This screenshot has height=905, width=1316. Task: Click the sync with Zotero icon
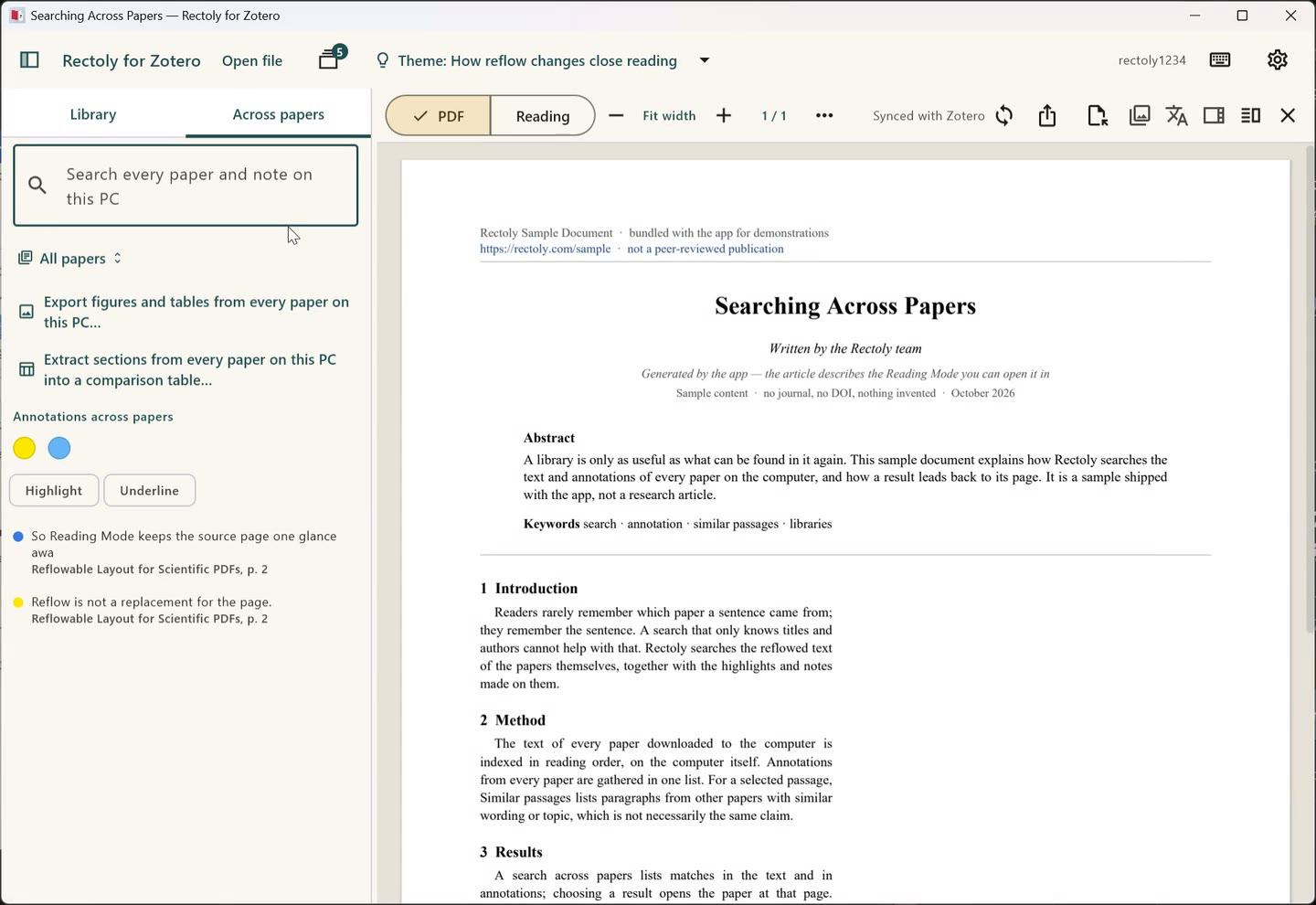(1004, 116)
